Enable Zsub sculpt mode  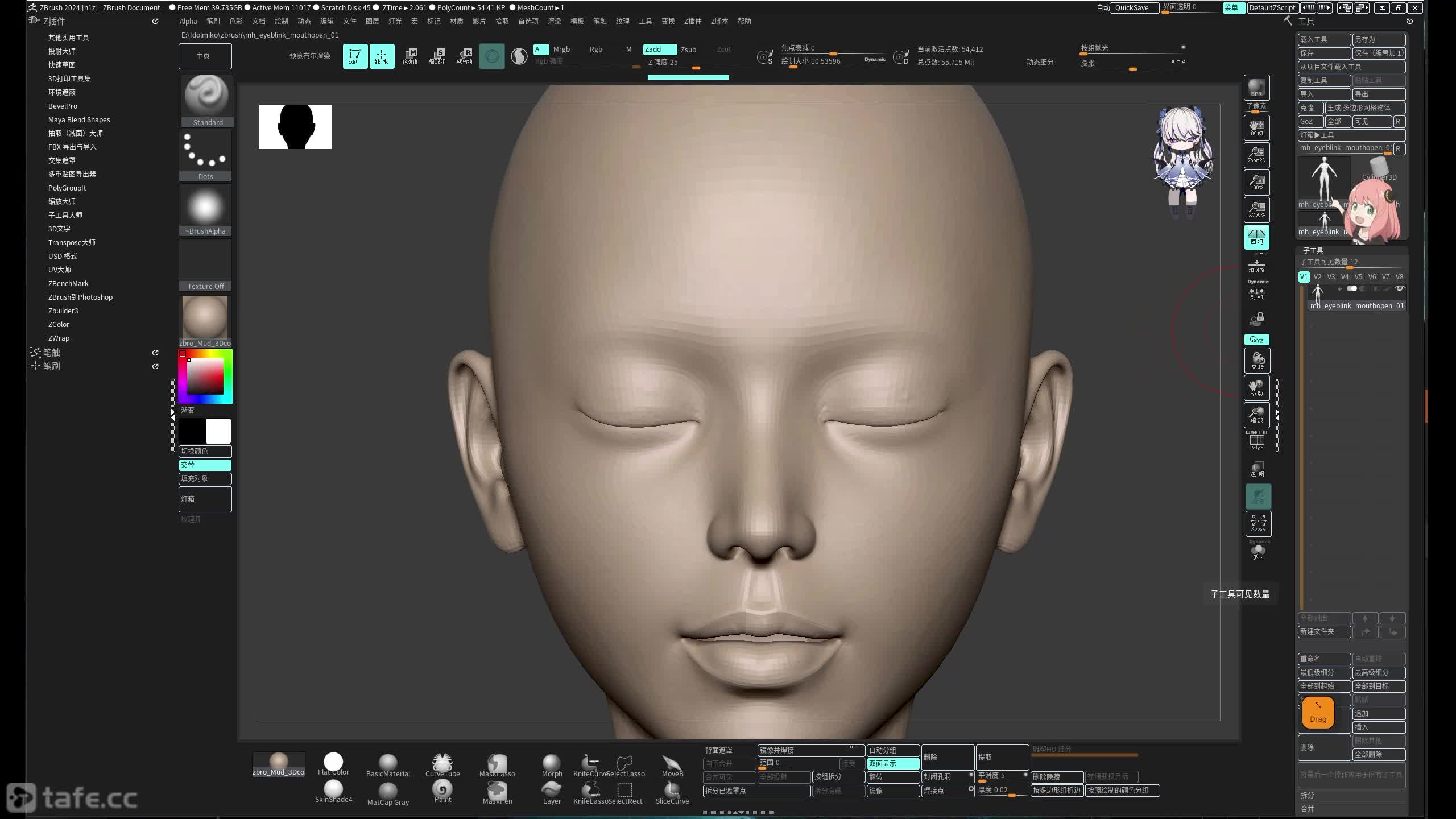pos(688,49)
